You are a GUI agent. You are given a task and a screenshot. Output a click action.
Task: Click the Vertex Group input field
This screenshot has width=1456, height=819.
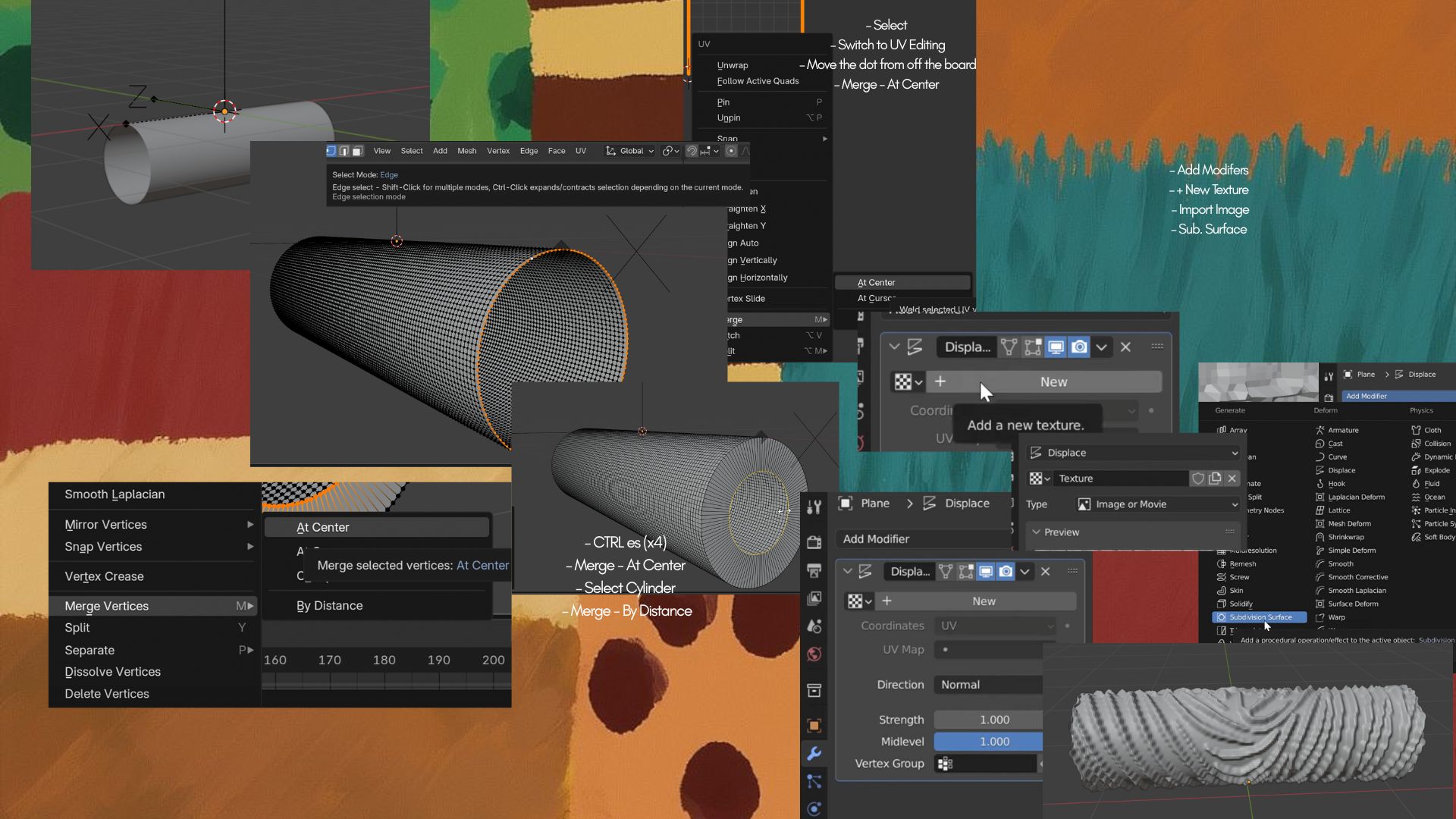tap(987, 764)
